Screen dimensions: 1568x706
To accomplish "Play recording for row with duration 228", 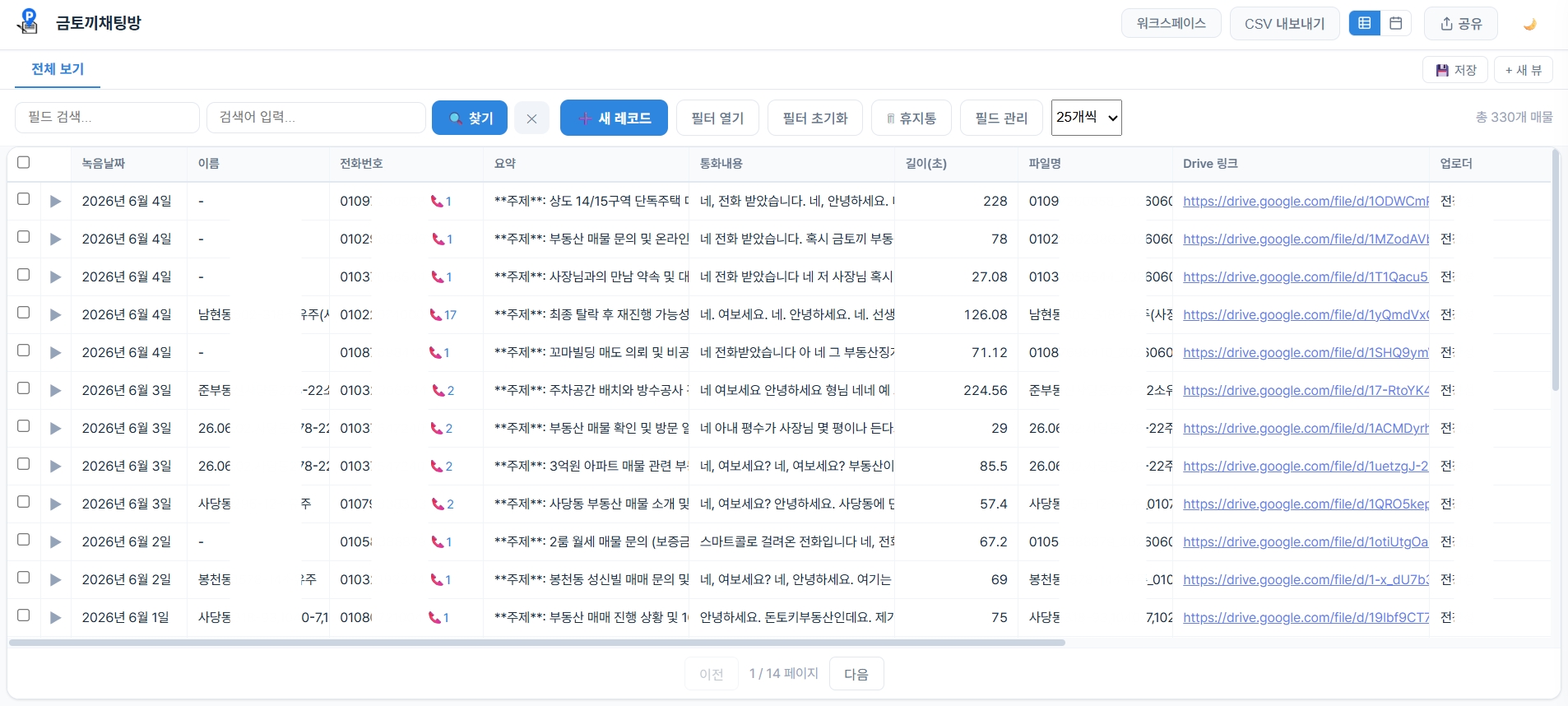I will pyautogui.click(x=55, y=202).
